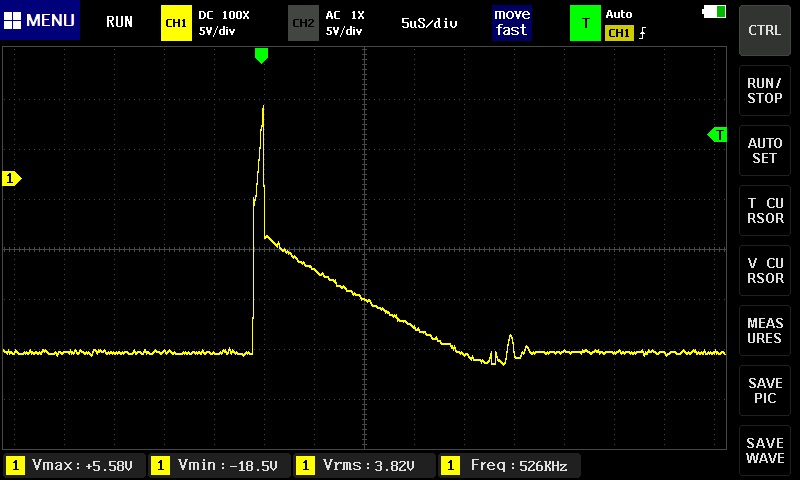Click the CH1 yellow channel indicator

pyautogui.click(x=176, y=22)
